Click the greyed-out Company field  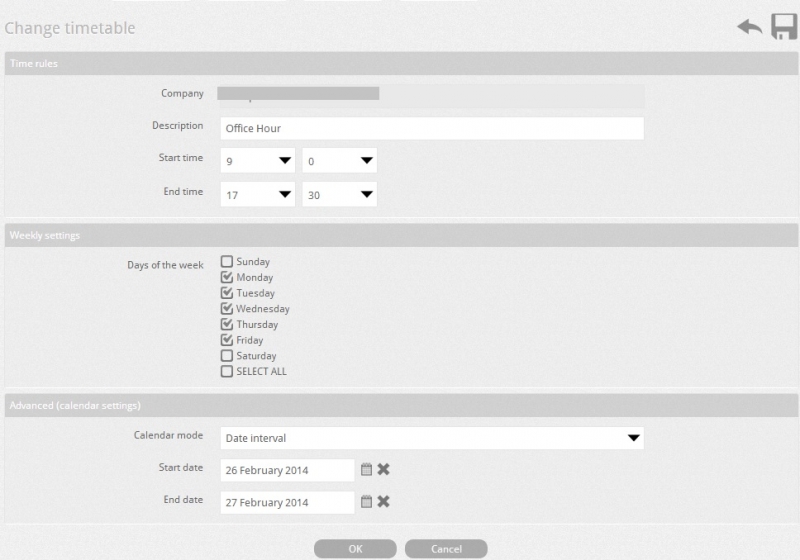click(x=430, y=95)
